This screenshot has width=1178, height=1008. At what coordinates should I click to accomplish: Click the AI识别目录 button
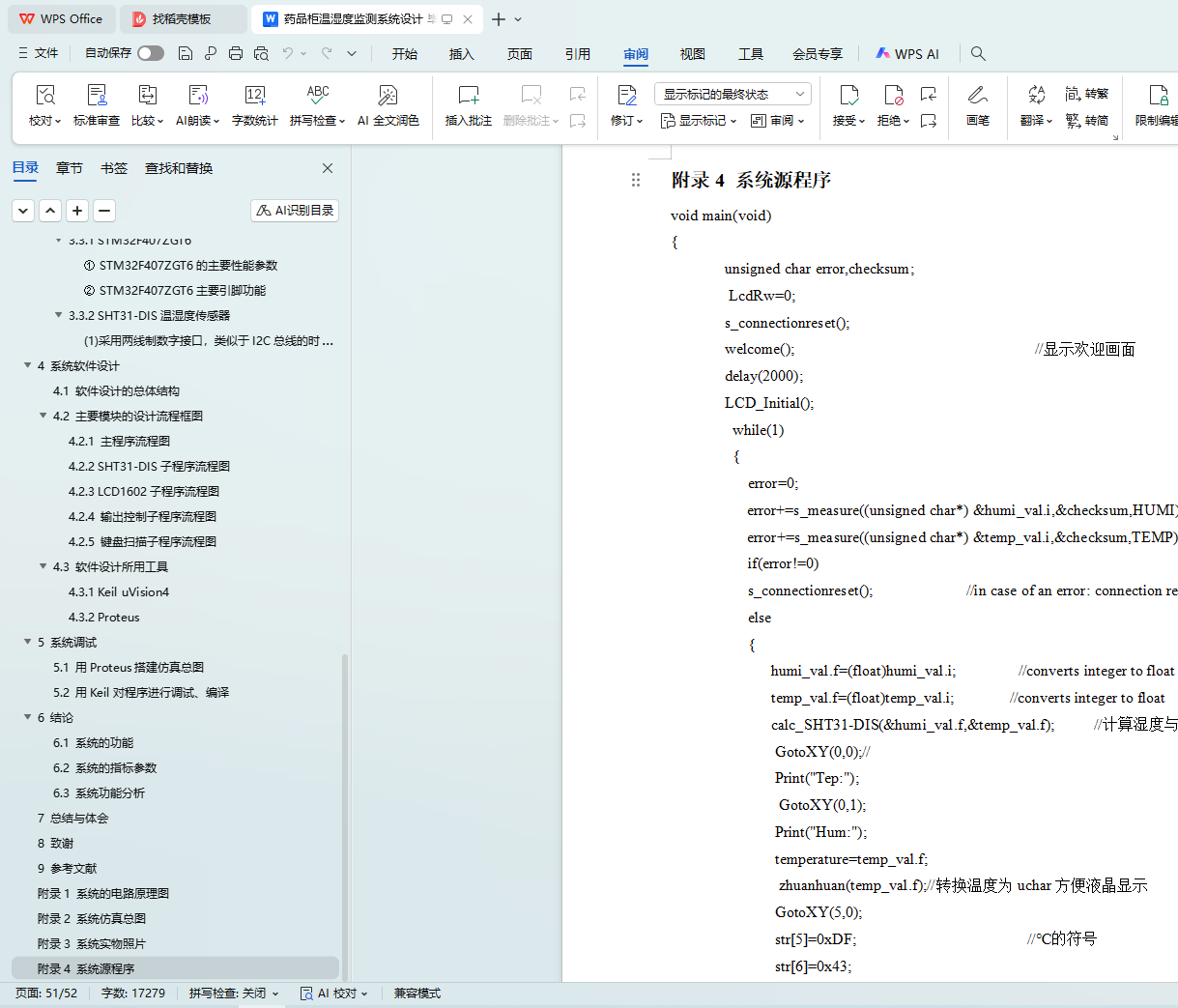(295, 210)
